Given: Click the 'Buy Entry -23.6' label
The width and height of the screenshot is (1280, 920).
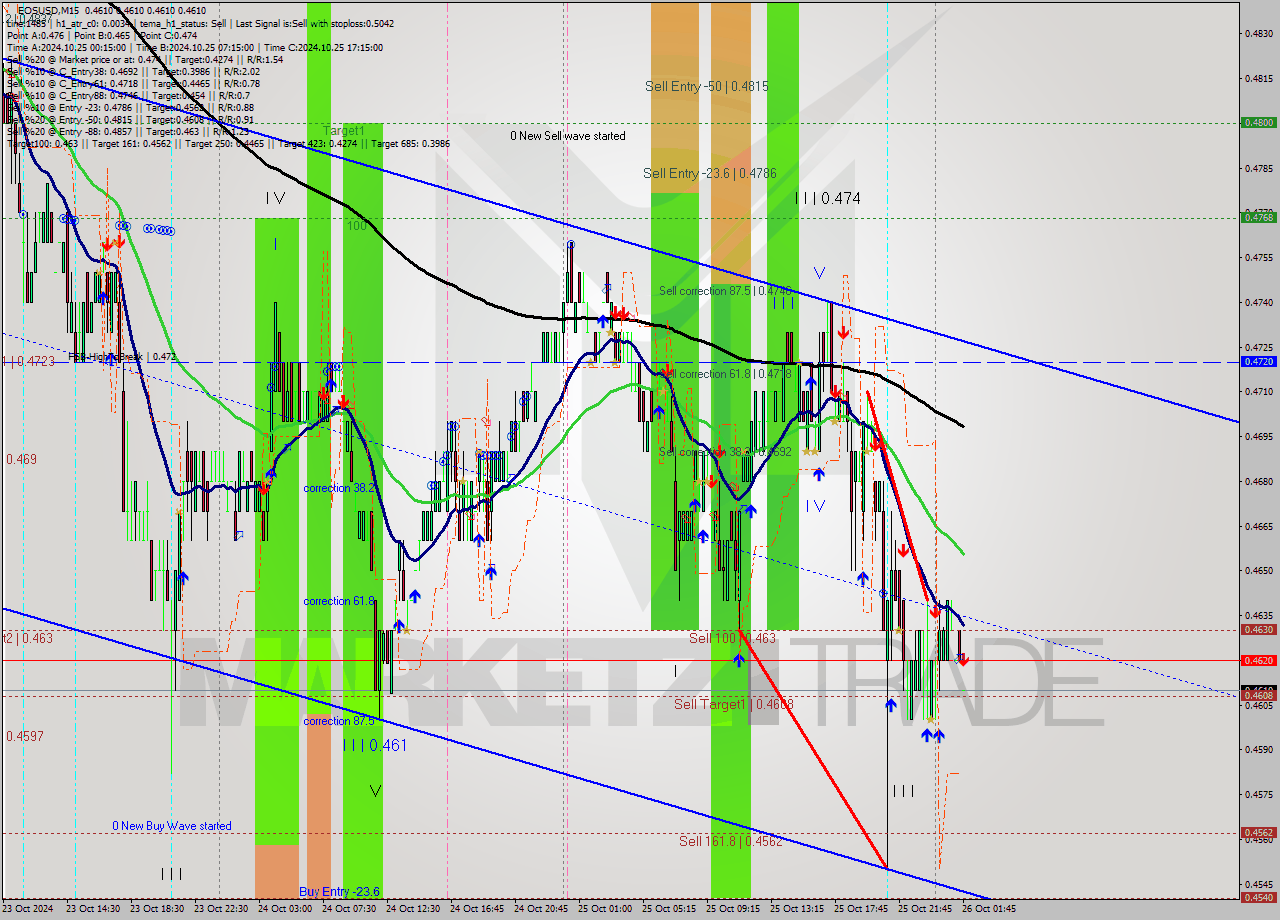Looking at the screenshot, I should point(340,892).
